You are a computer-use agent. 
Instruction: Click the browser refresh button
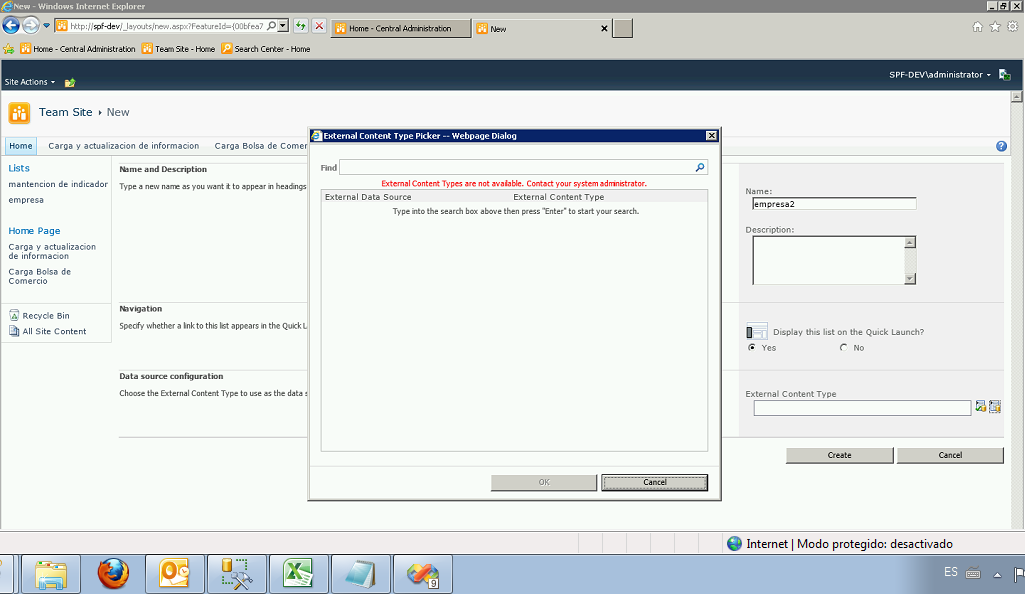(300, 27)
